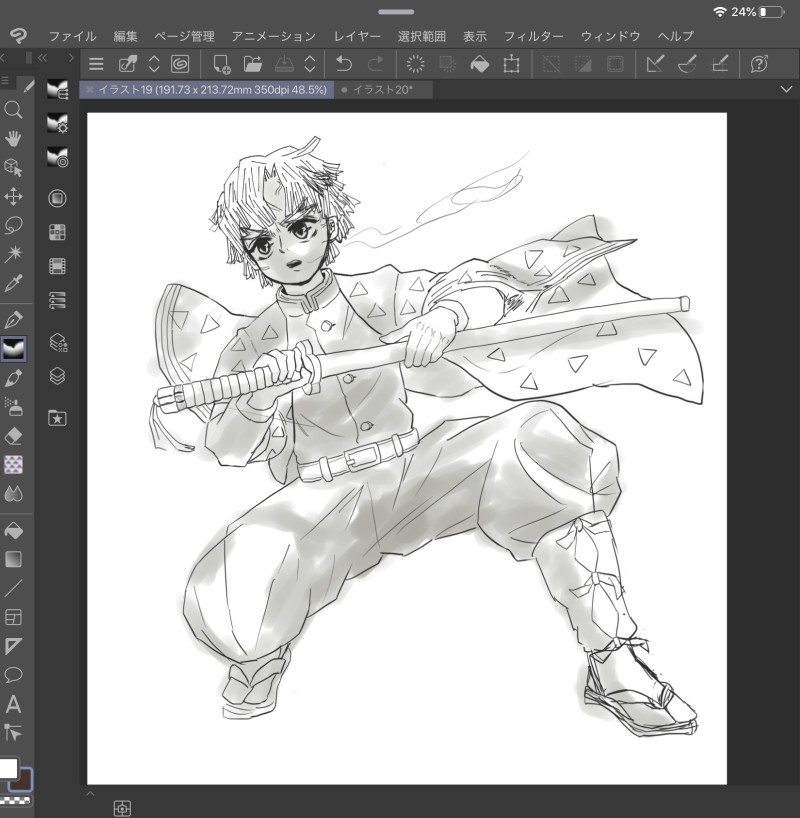The height and width of the screenshot is (818, 800).
Task: Select the Lasso selection tool
Action: coord(13,225)
